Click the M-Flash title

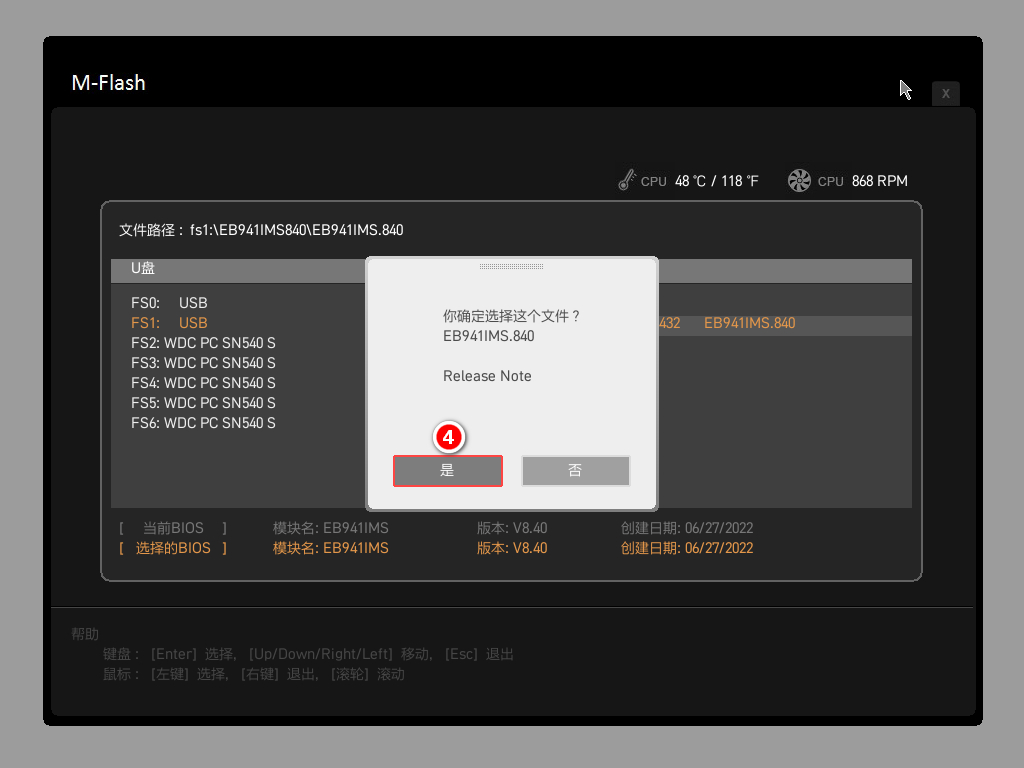[108, 84]
